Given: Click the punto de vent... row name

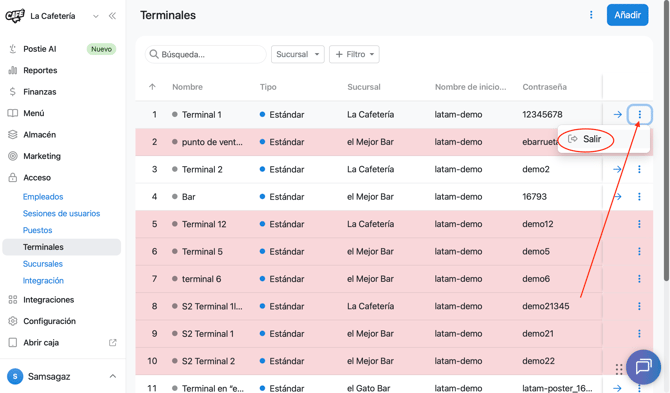Looking at the screenshot, I should [212, 142].
